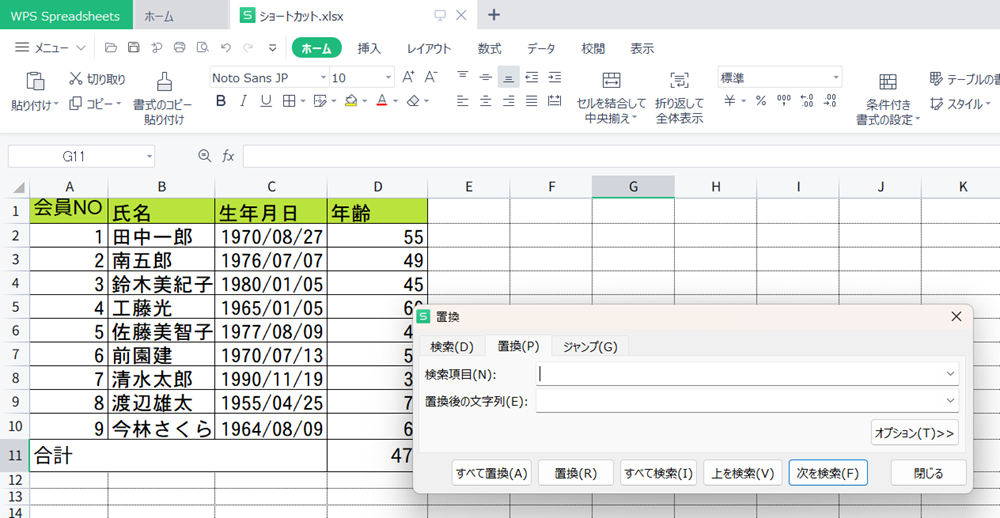Click decrease indent icon

pyautogui.click(x=532, y=77)
